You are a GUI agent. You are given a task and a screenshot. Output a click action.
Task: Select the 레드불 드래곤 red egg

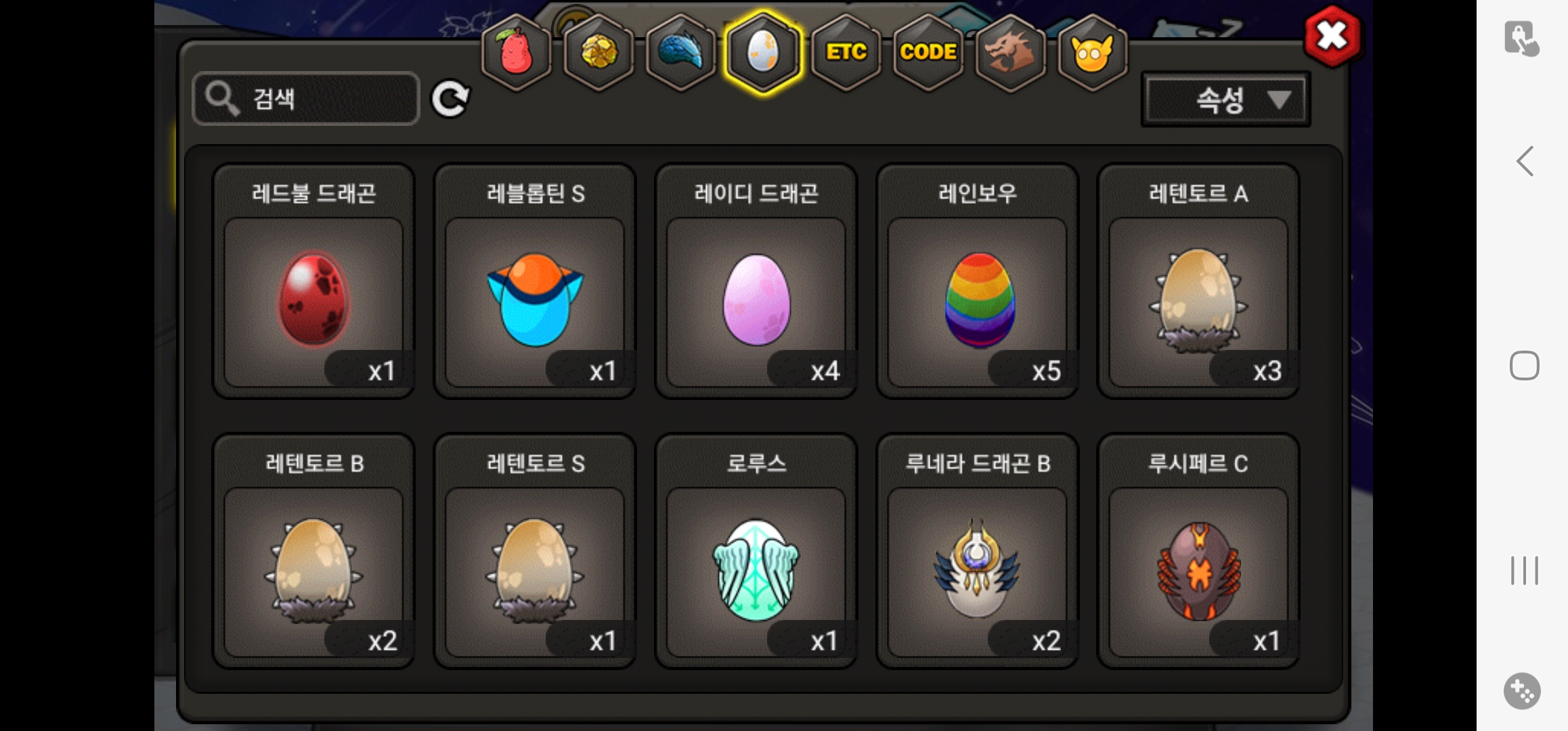pyautogui.click(x=313, y=281)
